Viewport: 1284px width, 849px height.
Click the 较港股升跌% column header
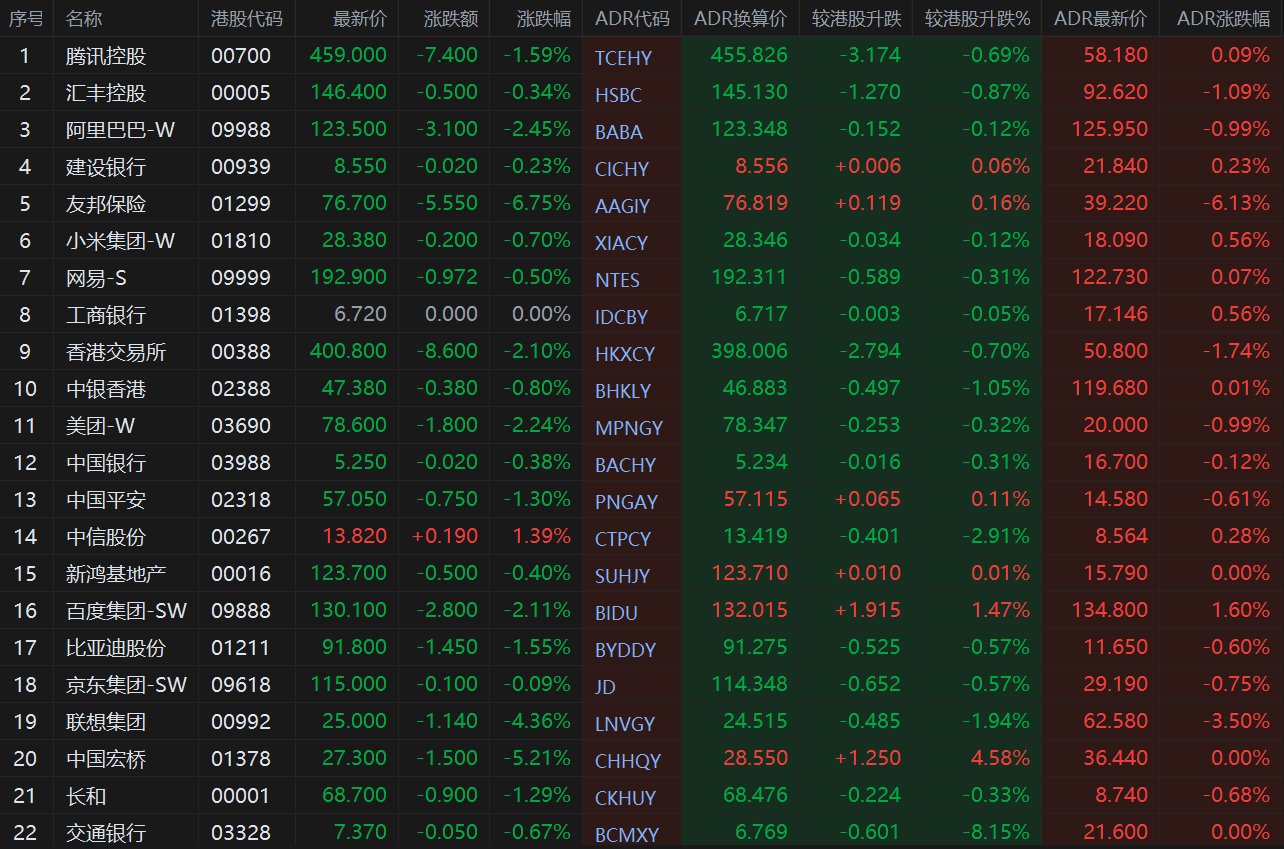[977, 19]
